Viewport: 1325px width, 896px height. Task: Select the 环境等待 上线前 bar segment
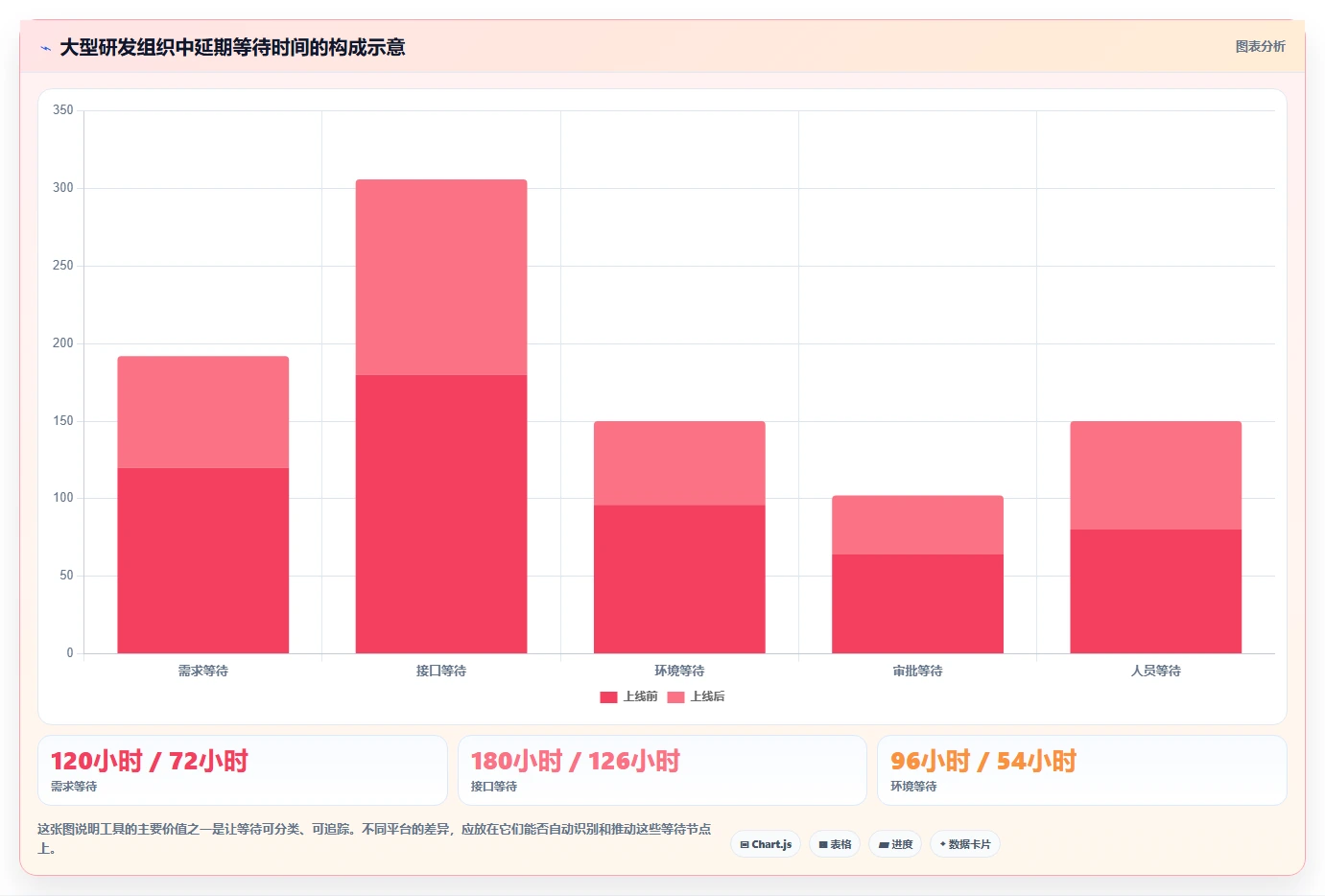(679, 579)
